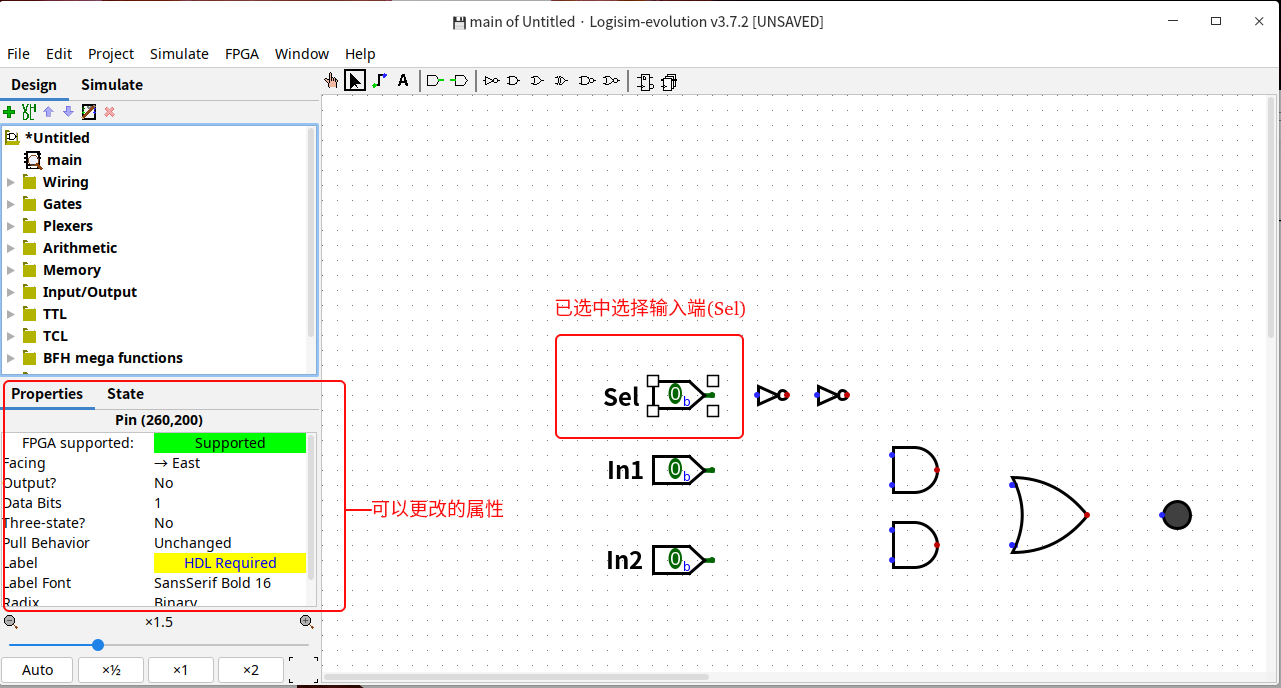Switch to the State tab

point(124,393)
